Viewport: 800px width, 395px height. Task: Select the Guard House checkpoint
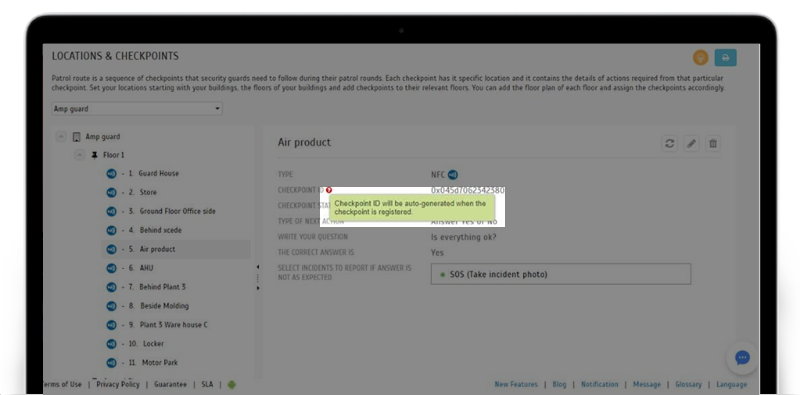coord(159,174)
